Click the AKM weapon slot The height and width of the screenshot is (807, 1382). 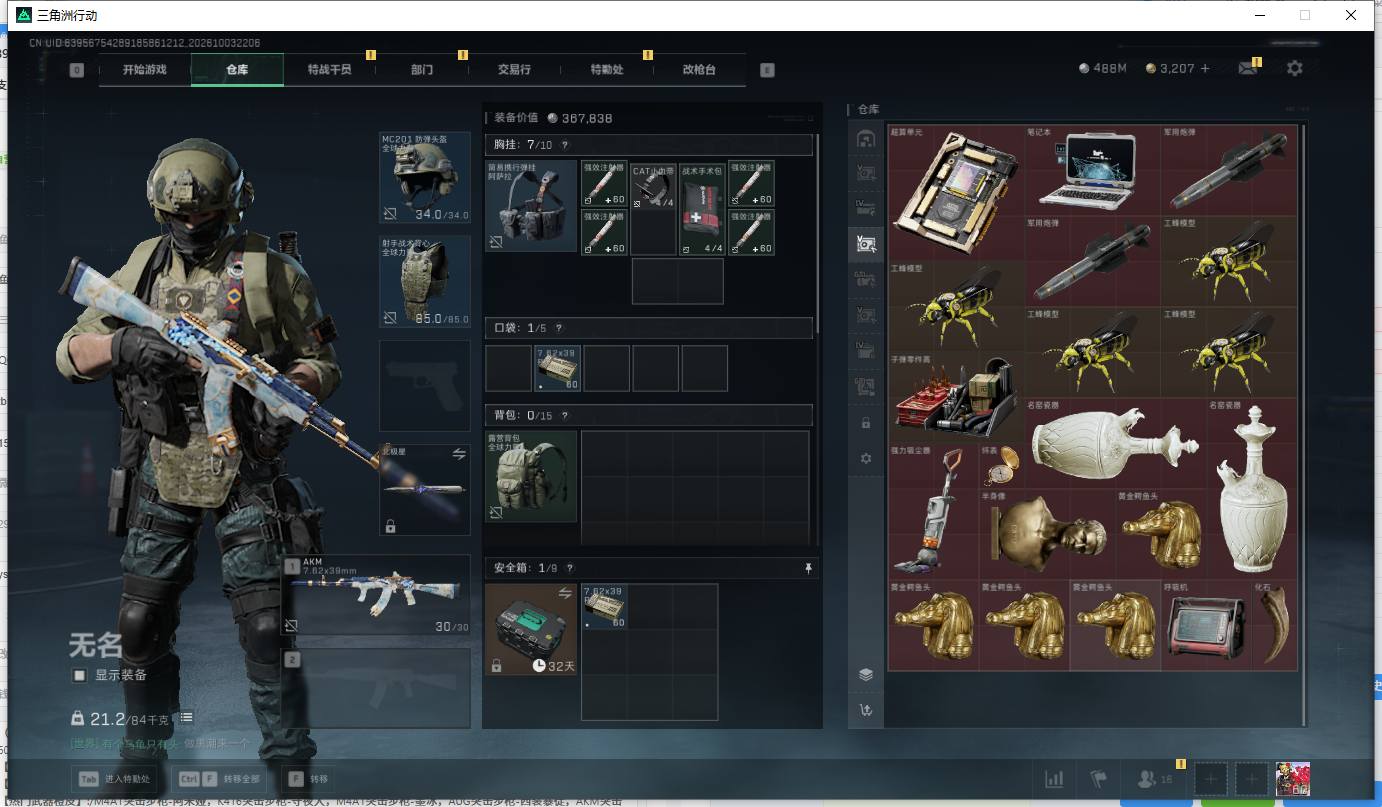(x=377, y=595)
